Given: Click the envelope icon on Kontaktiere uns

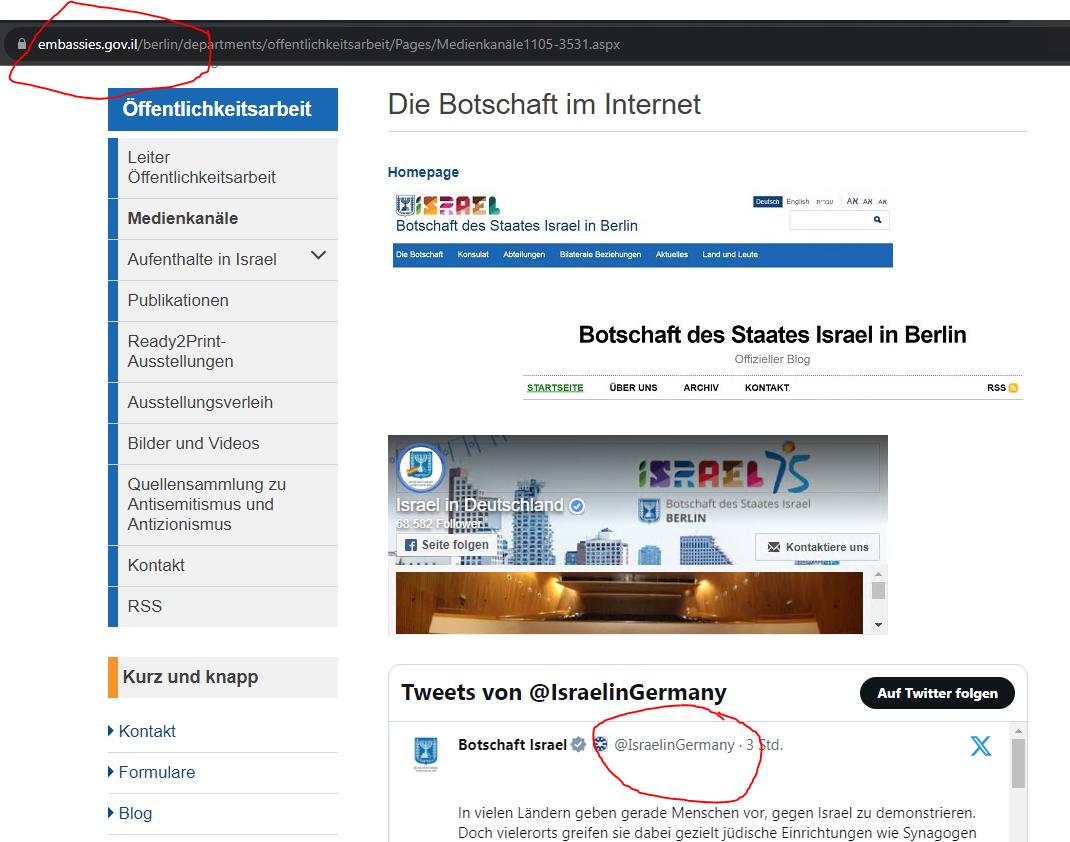Looking at the screenshot, I should click(774, 547).
